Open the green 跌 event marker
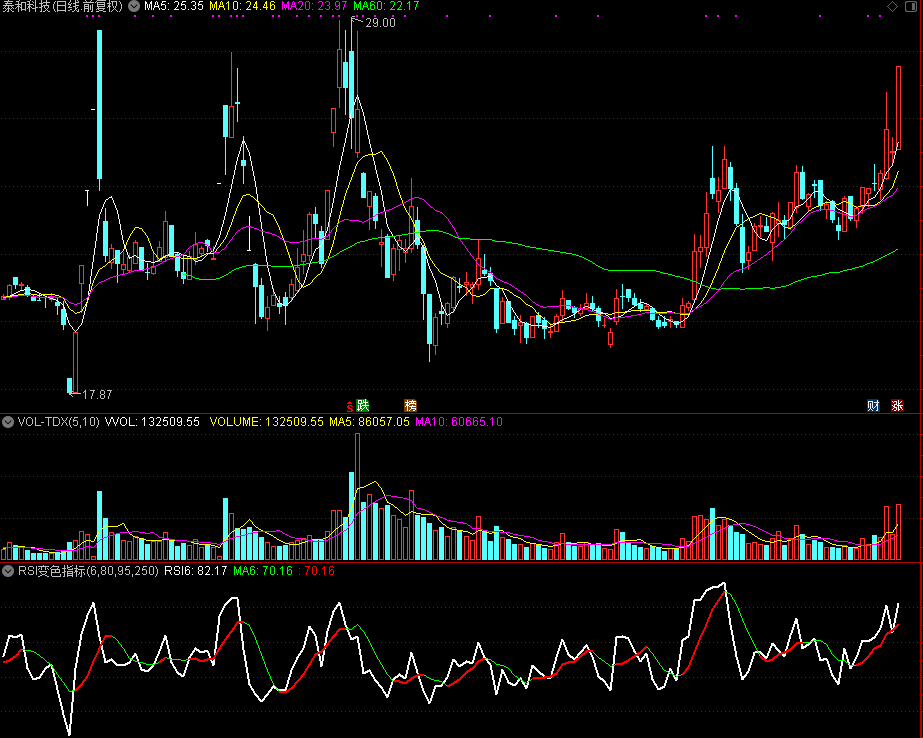Screen dimensions: 923x738 (x=363, y=405)
